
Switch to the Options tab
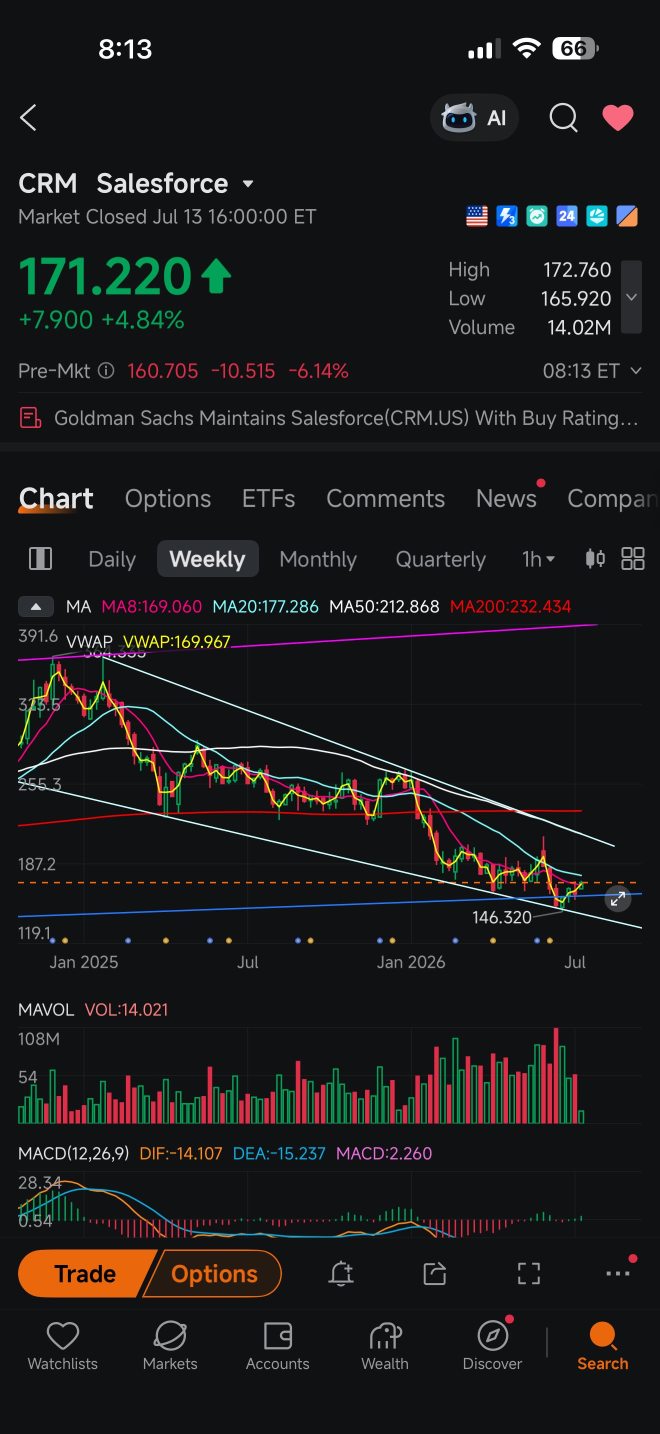168,498
